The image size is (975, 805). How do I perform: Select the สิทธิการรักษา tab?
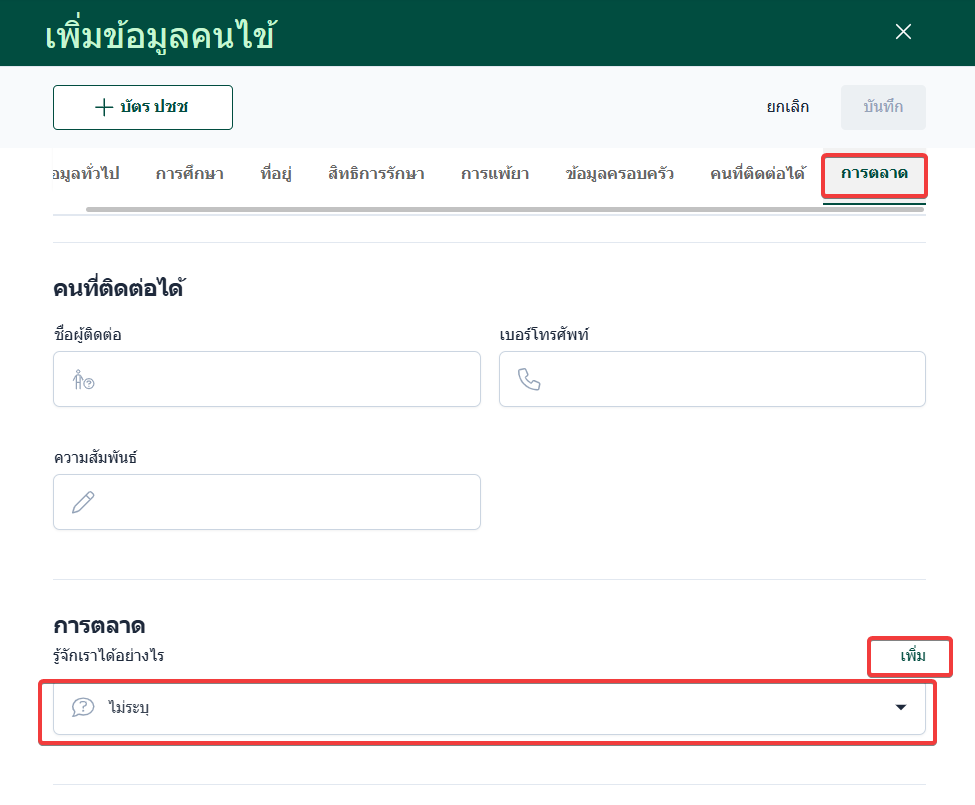tap(376, 174)
